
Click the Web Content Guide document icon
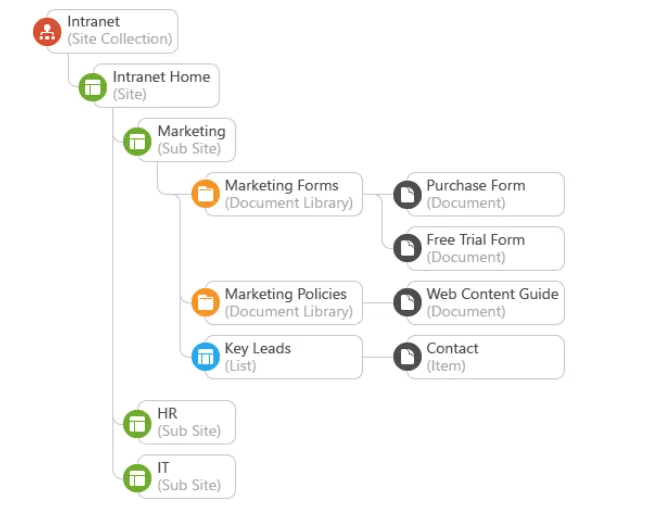pos(407,303)
